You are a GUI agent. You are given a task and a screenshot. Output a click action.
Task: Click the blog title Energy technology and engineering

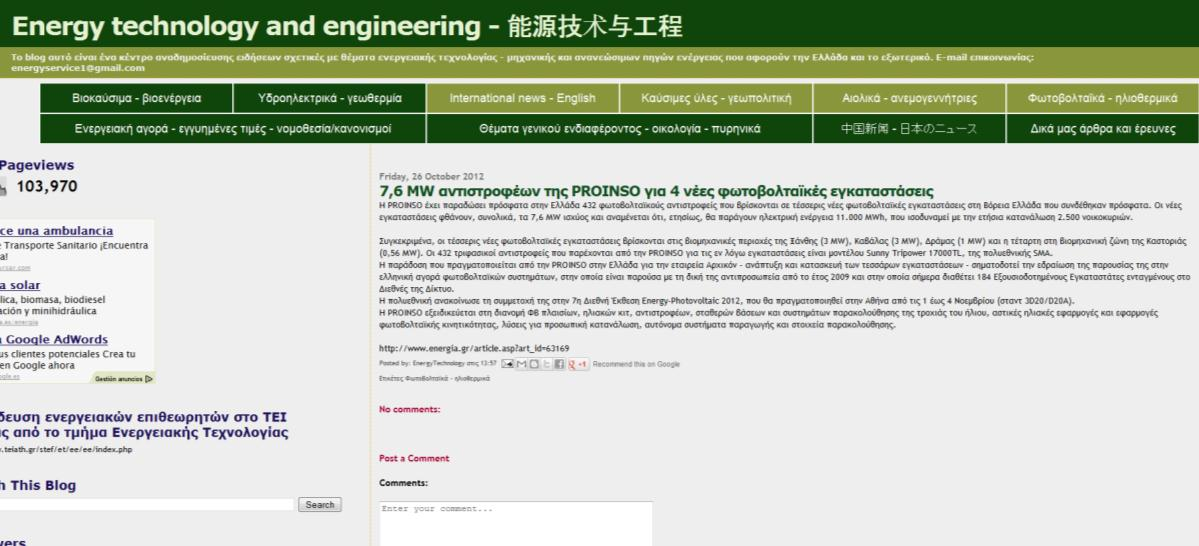click(x=347, y=27)
